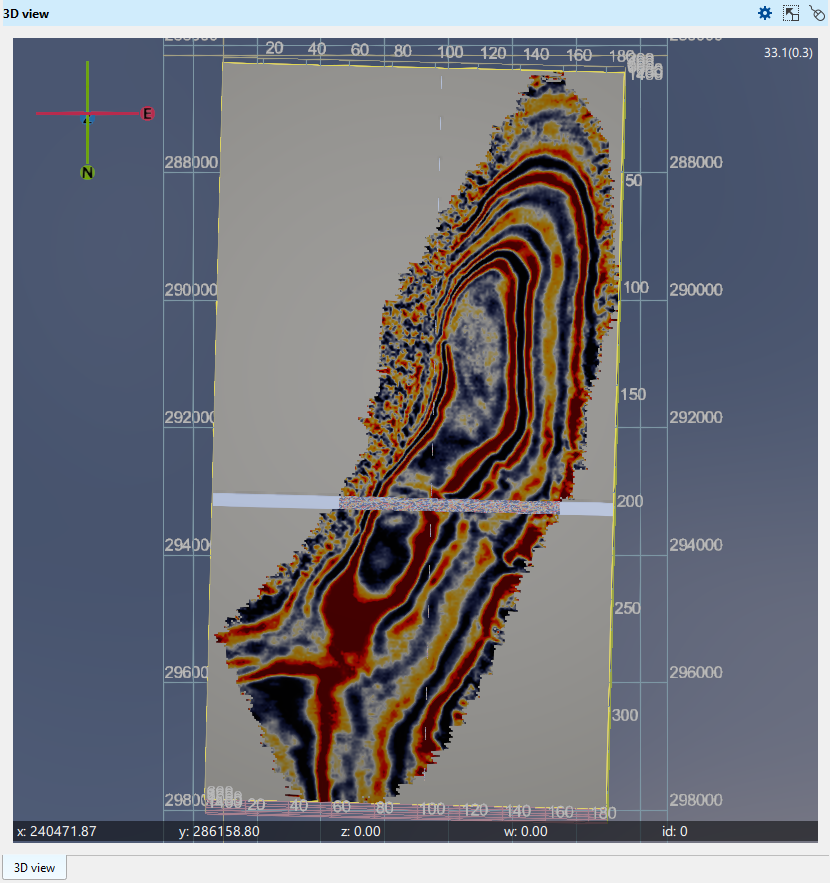
Task: Select the 3D view tab at bottom
Action: coord(35,867)
